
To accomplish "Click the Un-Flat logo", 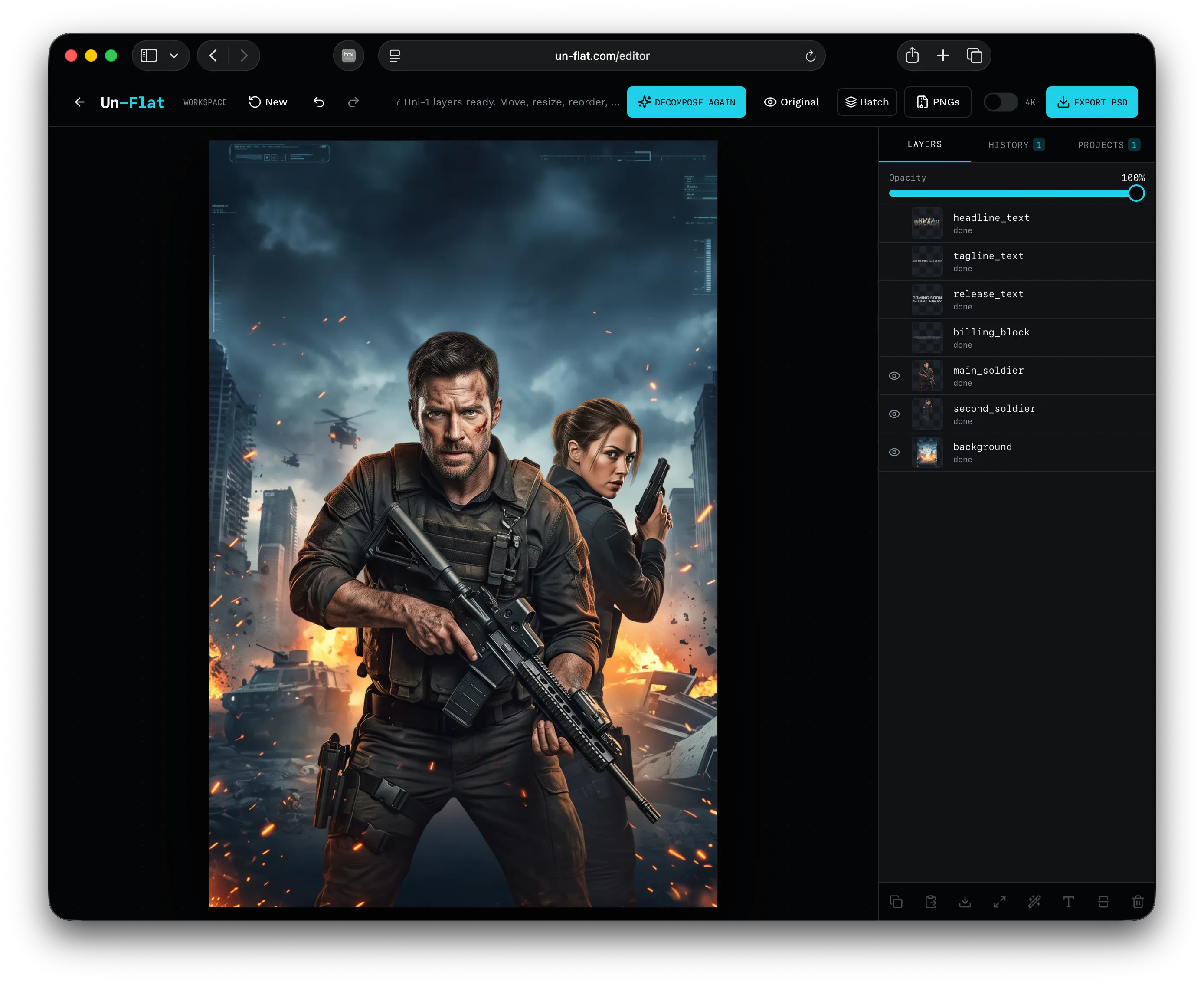I will (x=133, y=103).
